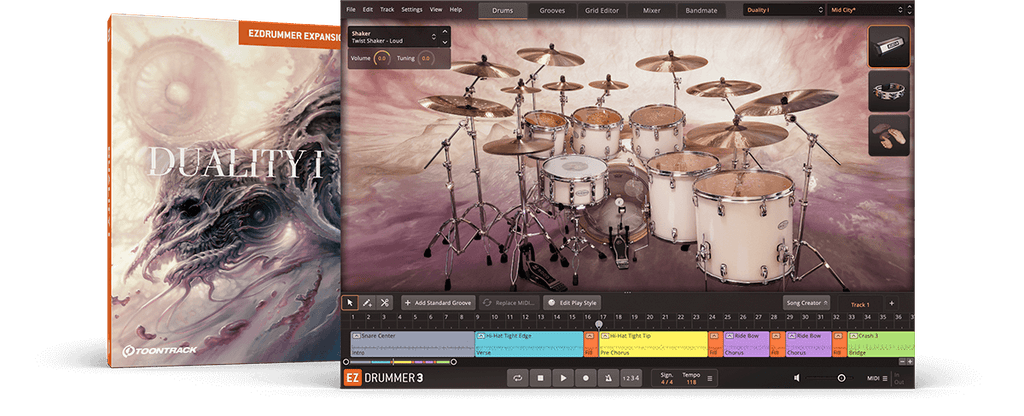Toggle the loop playback button
Viewport: 1024px width, 416px height.
(518, 377)
